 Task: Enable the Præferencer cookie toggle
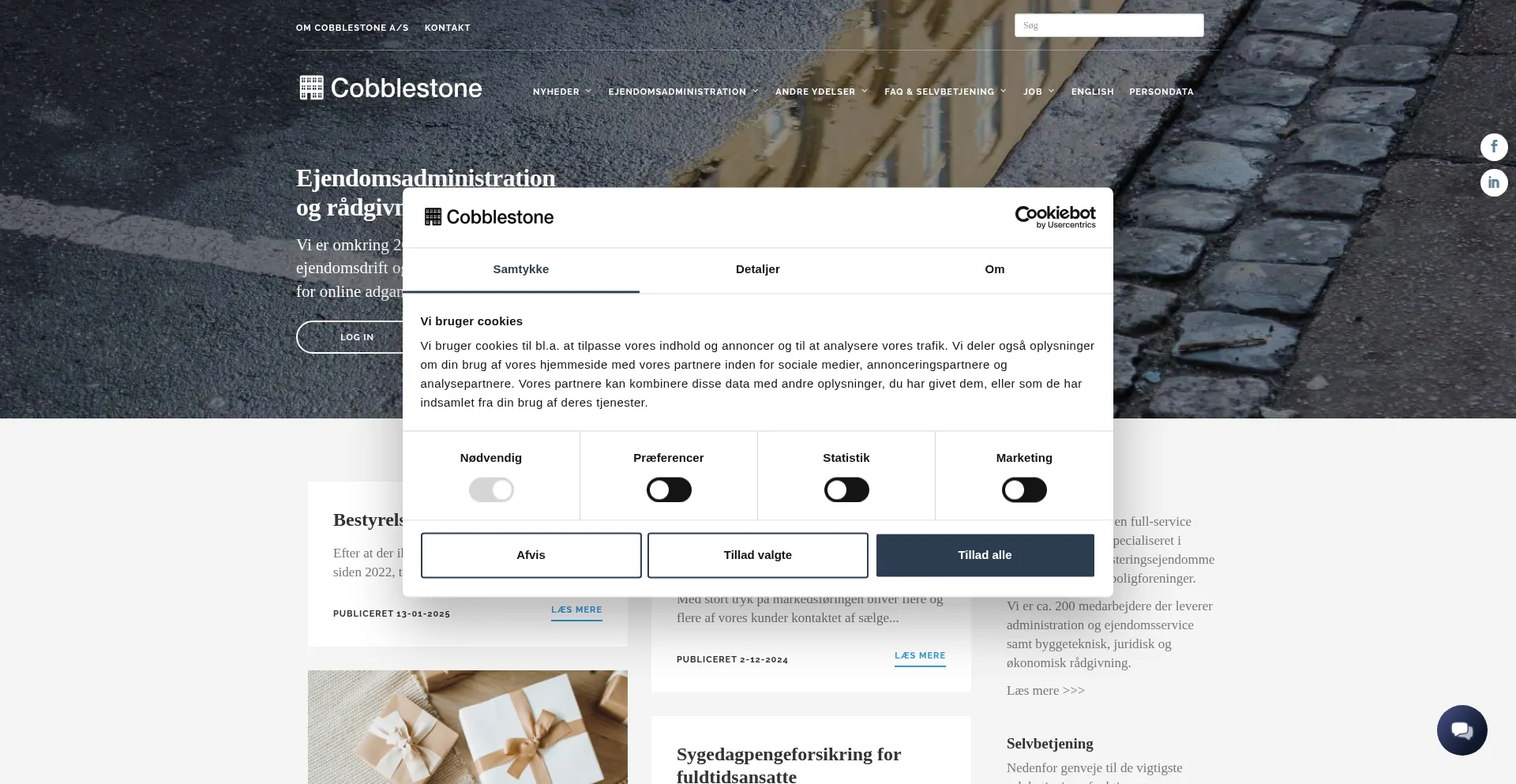click(669, 490)
